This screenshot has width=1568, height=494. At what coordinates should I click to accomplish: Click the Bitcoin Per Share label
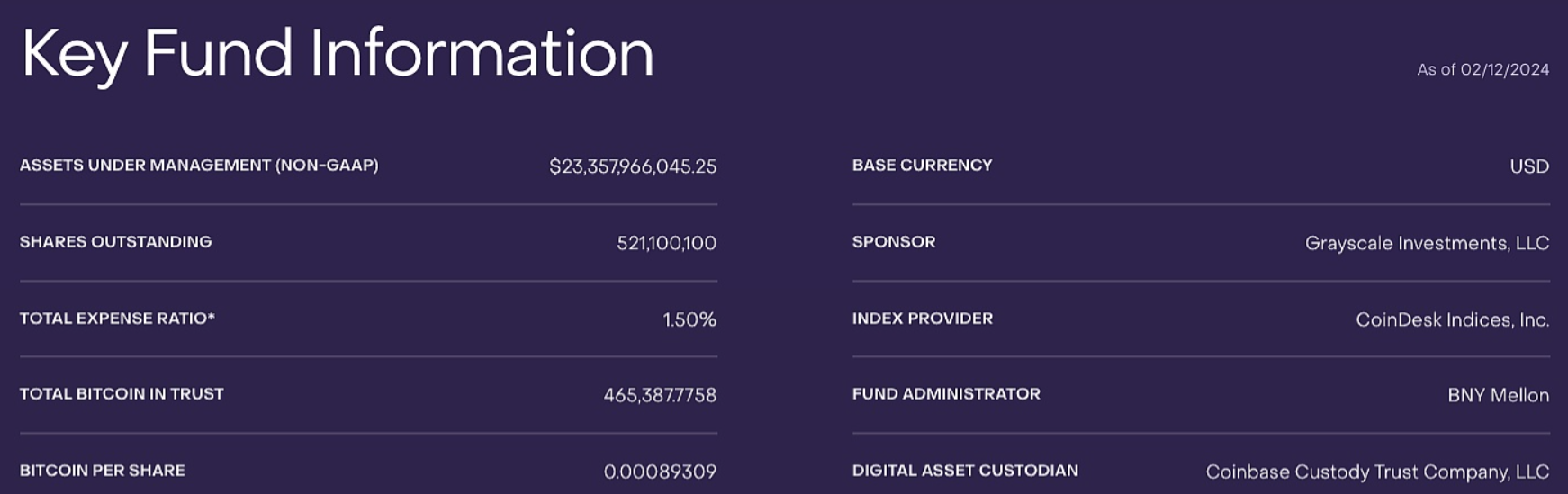click(x=103, y=471)
